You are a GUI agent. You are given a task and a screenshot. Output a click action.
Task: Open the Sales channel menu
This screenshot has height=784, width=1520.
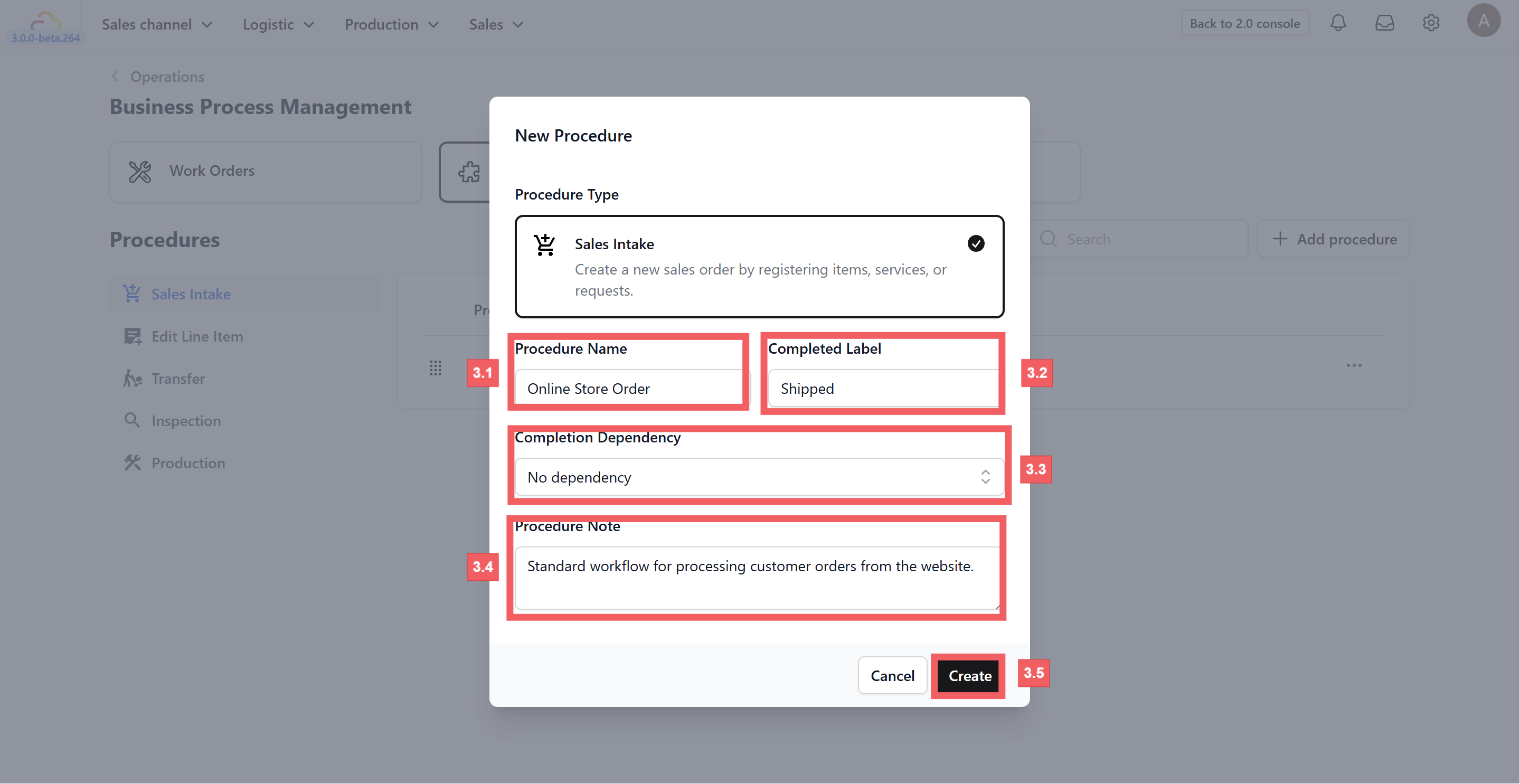[157, 25]
